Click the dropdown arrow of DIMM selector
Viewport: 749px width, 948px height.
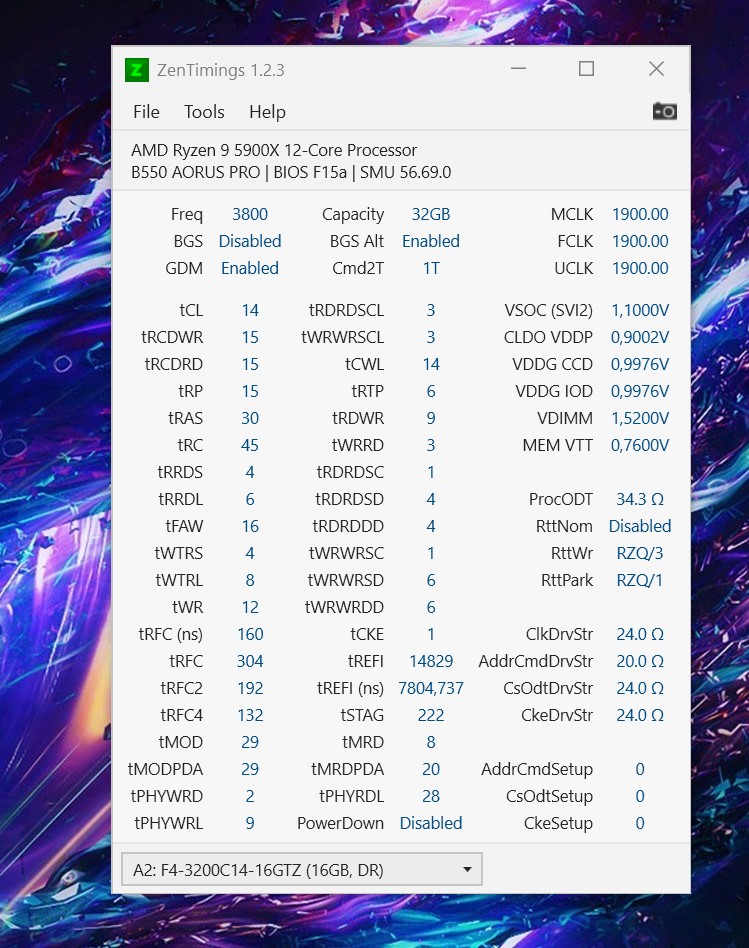pyautogui.click(x=467, y=870)
